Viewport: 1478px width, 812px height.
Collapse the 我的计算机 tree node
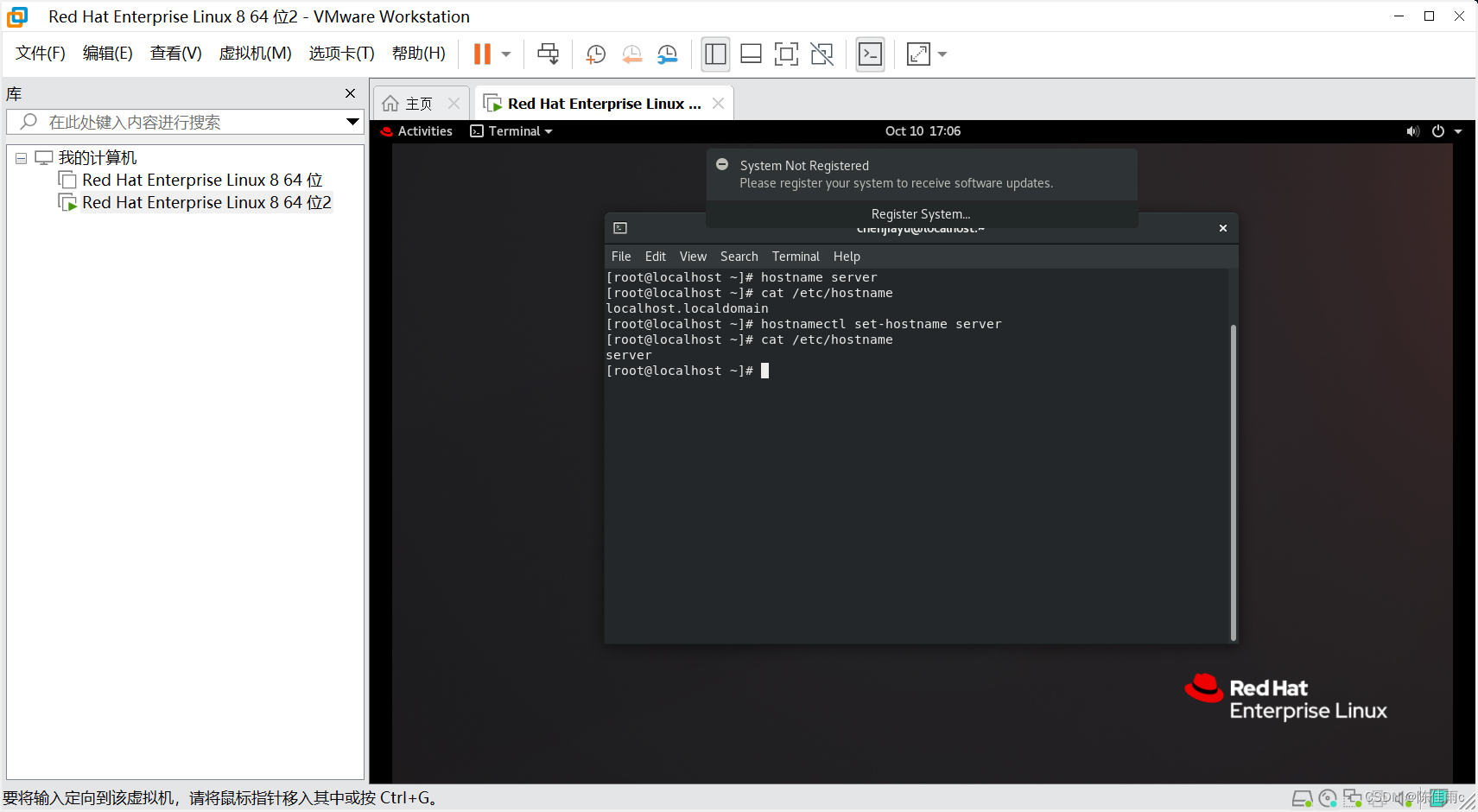(21, 158)
